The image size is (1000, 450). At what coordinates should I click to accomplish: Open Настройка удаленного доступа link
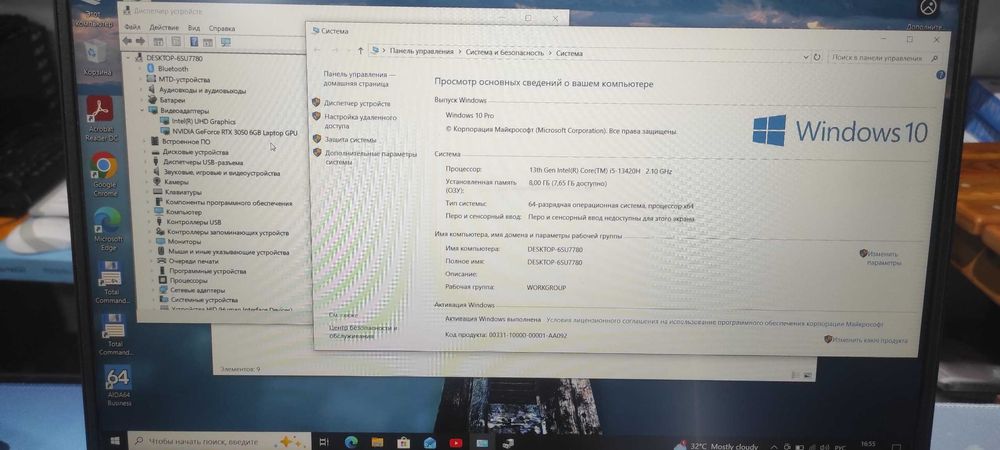point(360,122)
